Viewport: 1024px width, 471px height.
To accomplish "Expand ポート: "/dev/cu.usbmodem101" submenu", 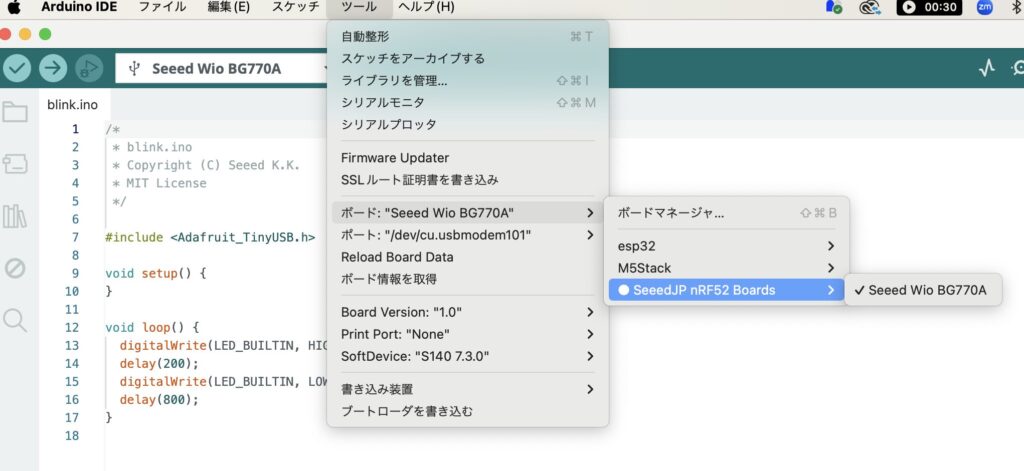I will 468,235.
